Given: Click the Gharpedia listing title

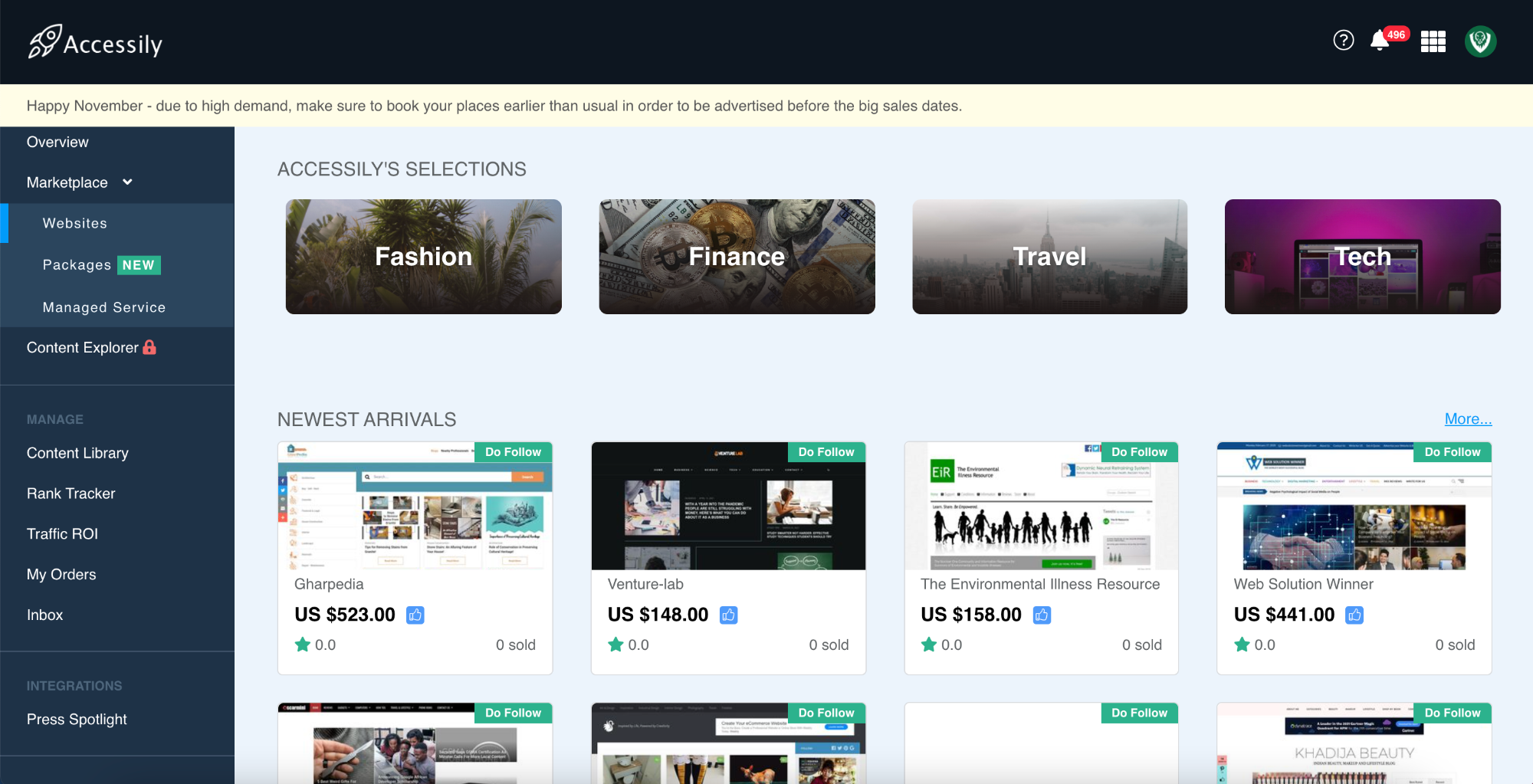Looking at the screenshot, I should (x=329, y=584).
